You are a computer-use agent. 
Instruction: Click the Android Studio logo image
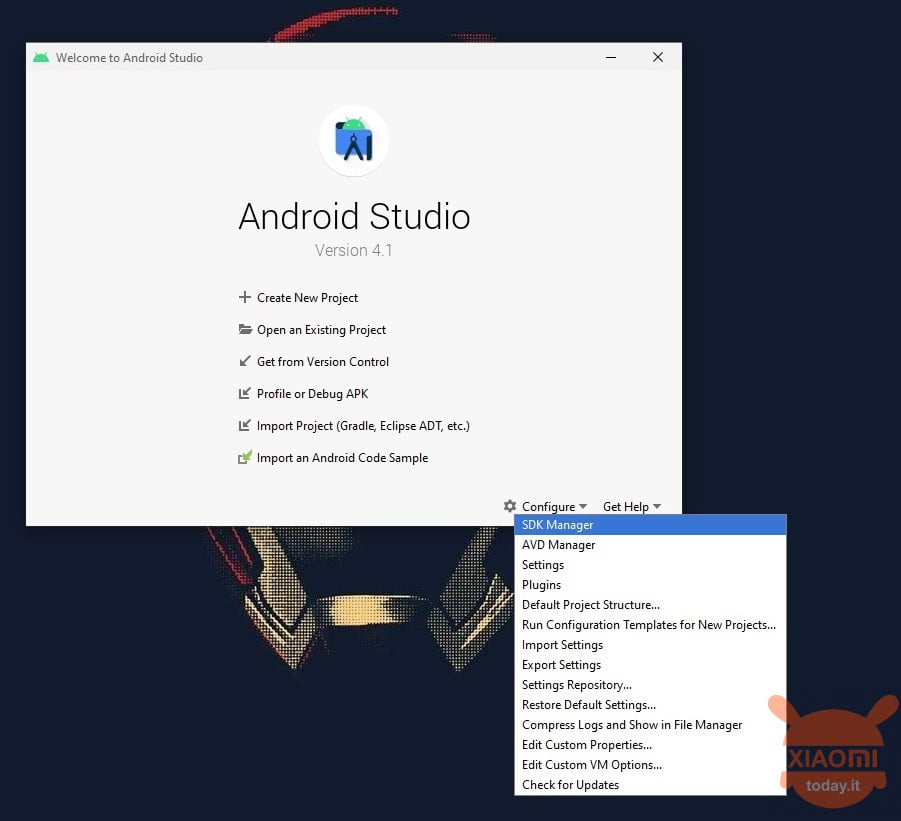pyautogui.click(x=354, y=140)
